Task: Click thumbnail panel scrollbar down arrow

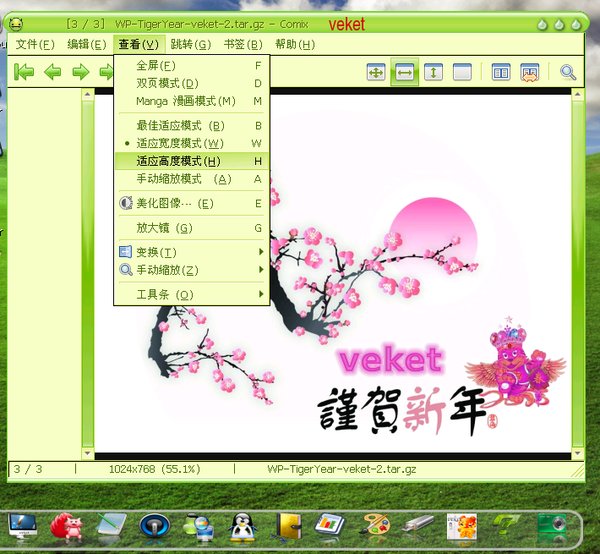Action: 88,453
